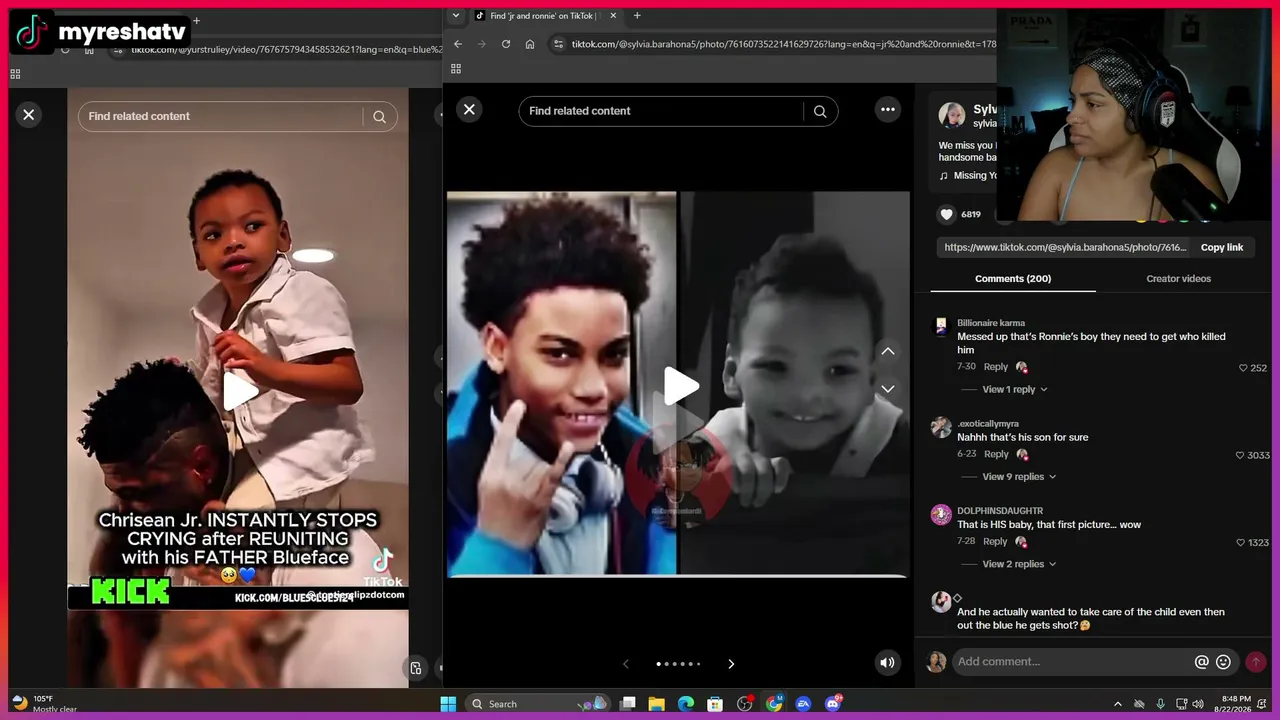Reply to DOLPHINSDAUGHTR's comment
Image resolution: width=1280 pixels, height=720 pixels.
pyautogui.click(x=995, y=541)
